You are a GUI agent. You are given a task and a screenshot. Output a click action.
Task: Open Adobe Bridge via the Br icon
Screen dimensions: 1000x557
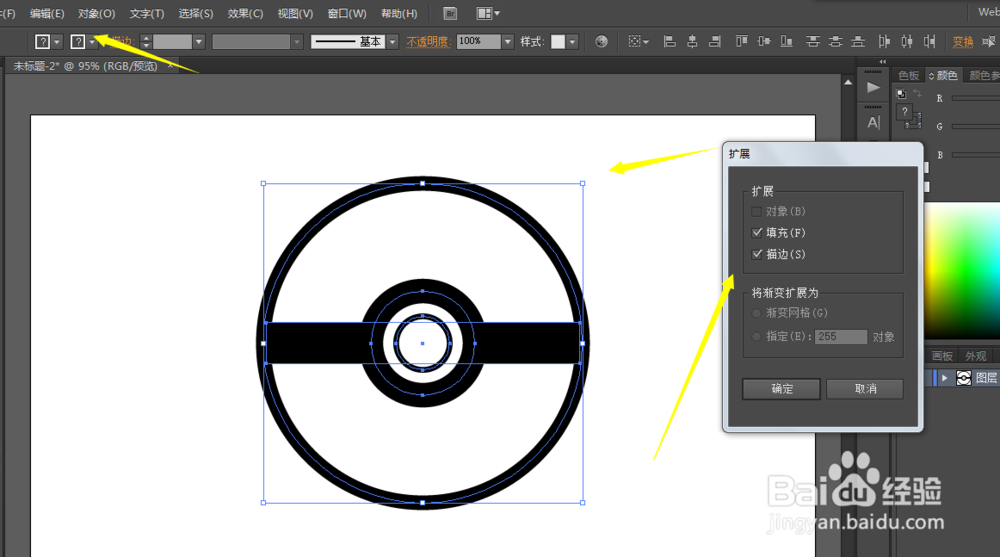(450, 13)
